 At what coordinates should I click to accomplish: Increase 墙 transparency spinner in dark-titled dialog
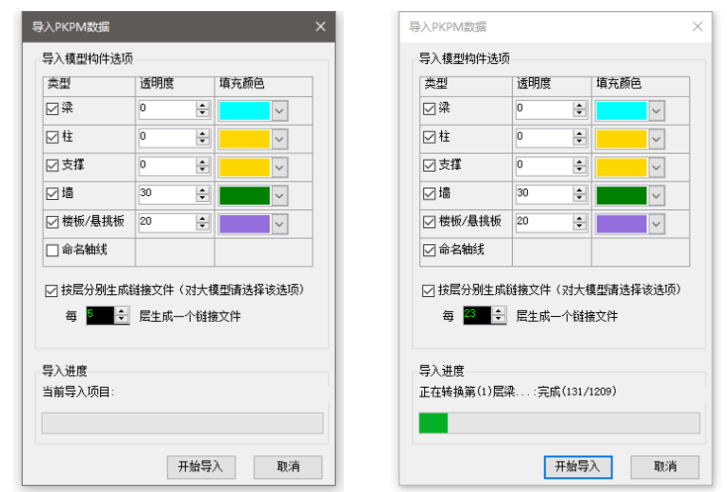point(202,190)
